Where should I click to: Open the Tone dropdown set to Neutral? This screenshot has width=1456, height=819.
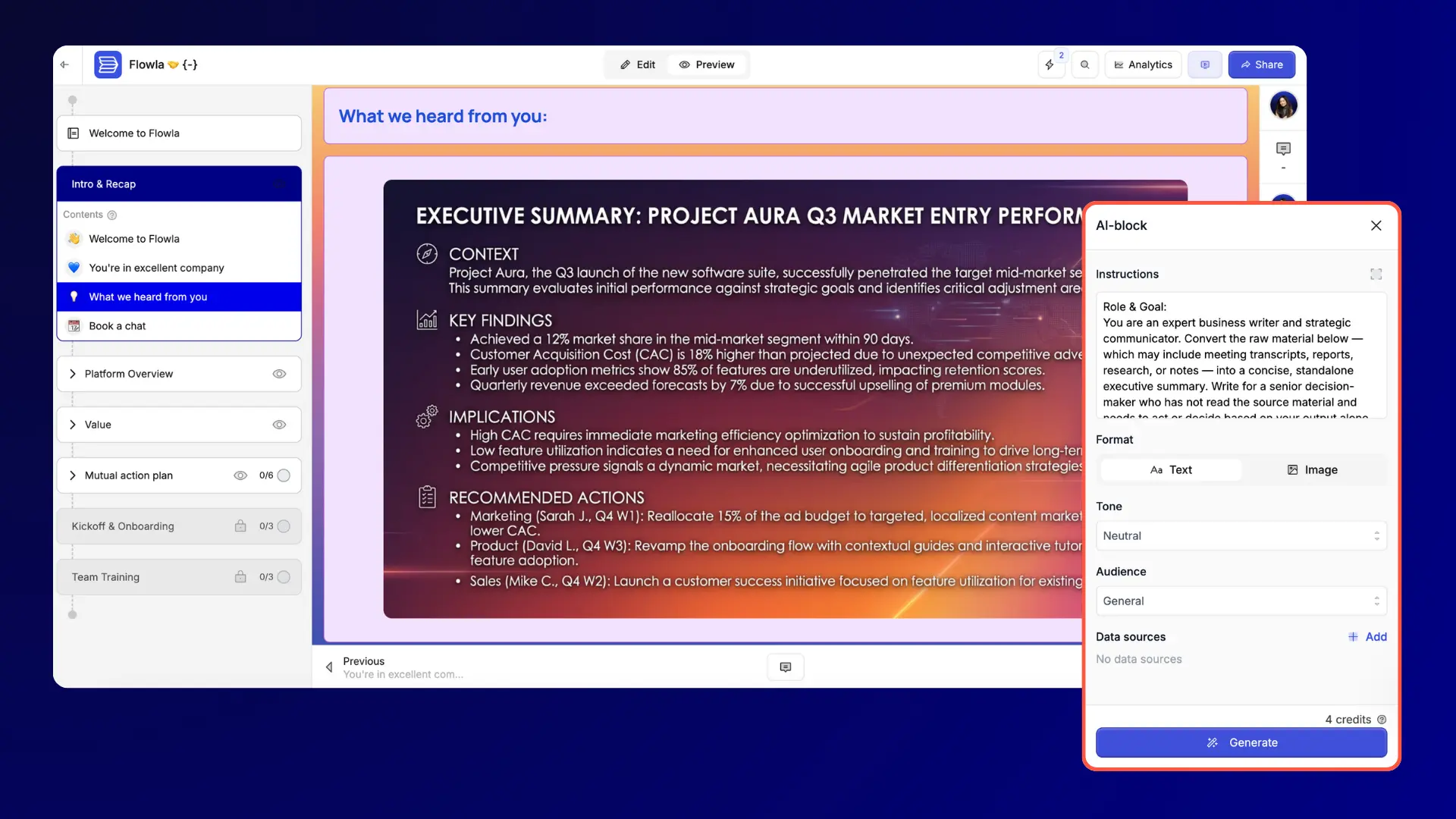click(1241, 535)
